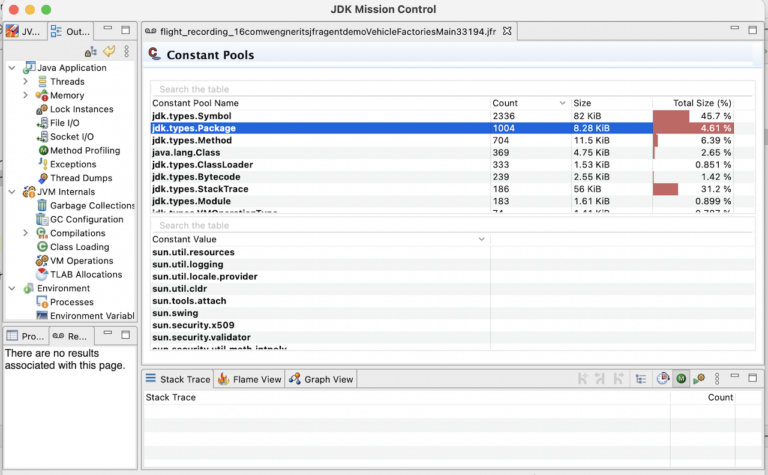The image size is (768, 475).
Task: Open the Socket I/O page icon
Action: (x=42, y=137)
